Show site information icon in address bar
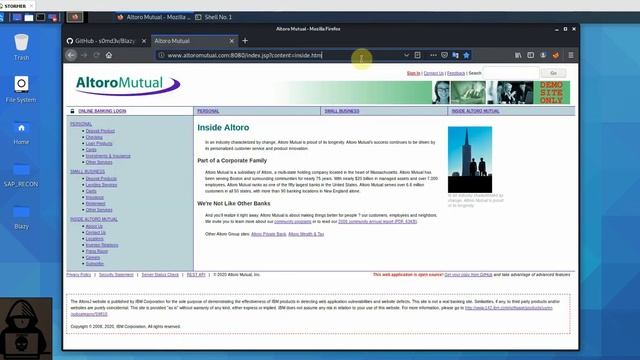Image resolution: width=640 pixels, height=360 pixels. tap(162, 55)
